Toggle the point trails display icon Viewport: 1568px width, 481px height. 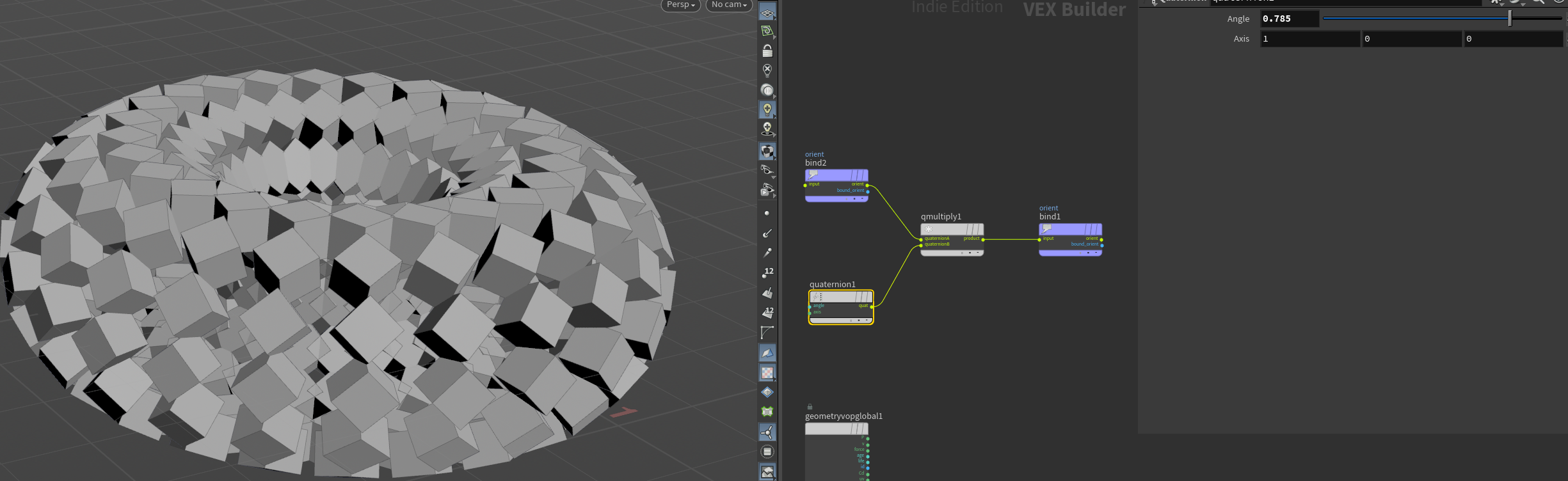(x=767, y=253)
